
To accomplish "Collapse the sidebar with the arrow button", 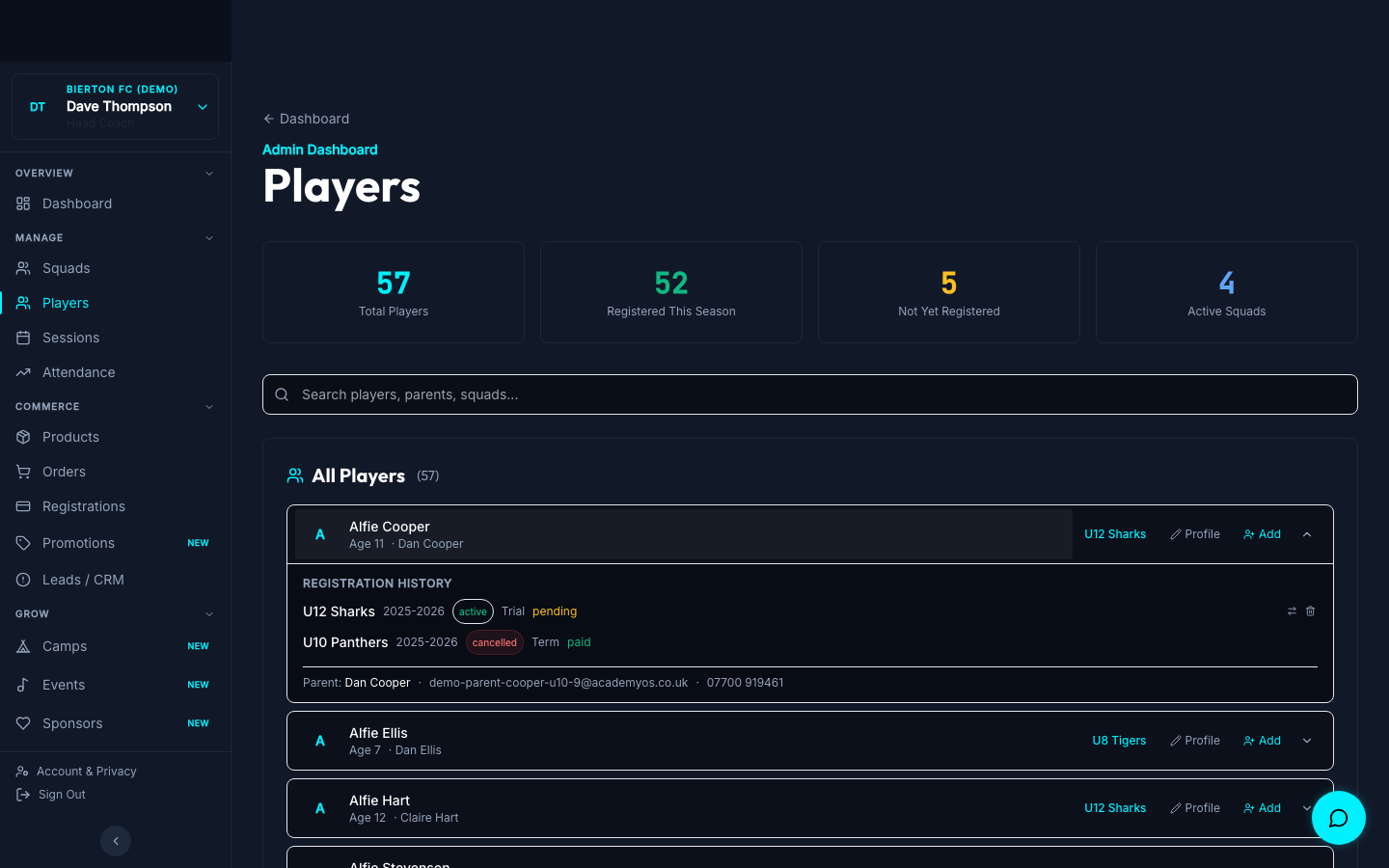I will click(116, 841).
